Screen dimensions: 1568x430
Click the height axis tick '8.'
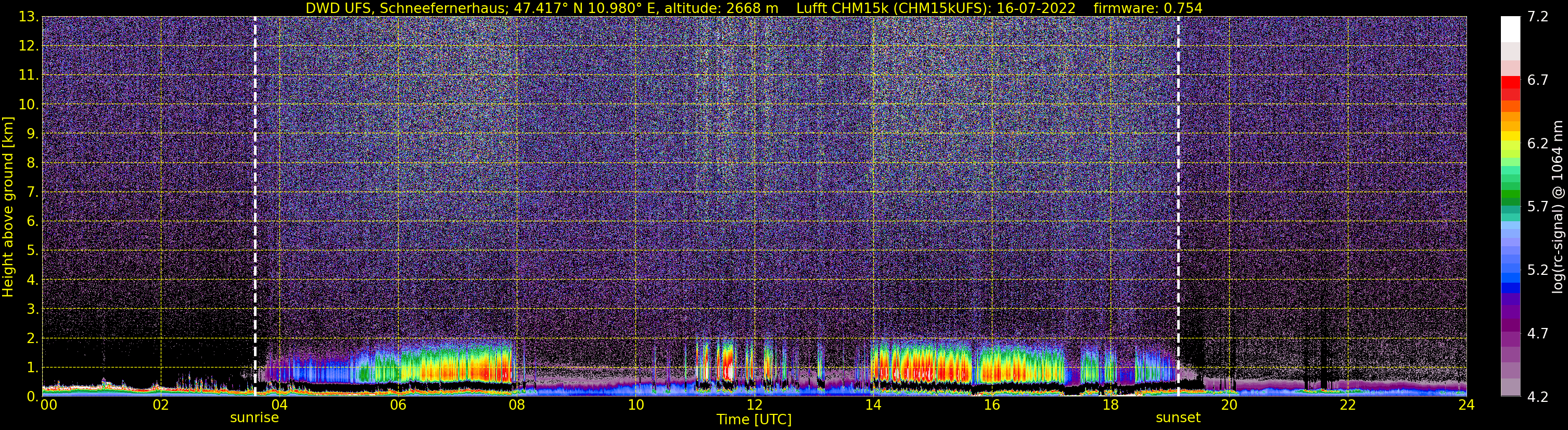pyautogui.click(x=32, y=163)
